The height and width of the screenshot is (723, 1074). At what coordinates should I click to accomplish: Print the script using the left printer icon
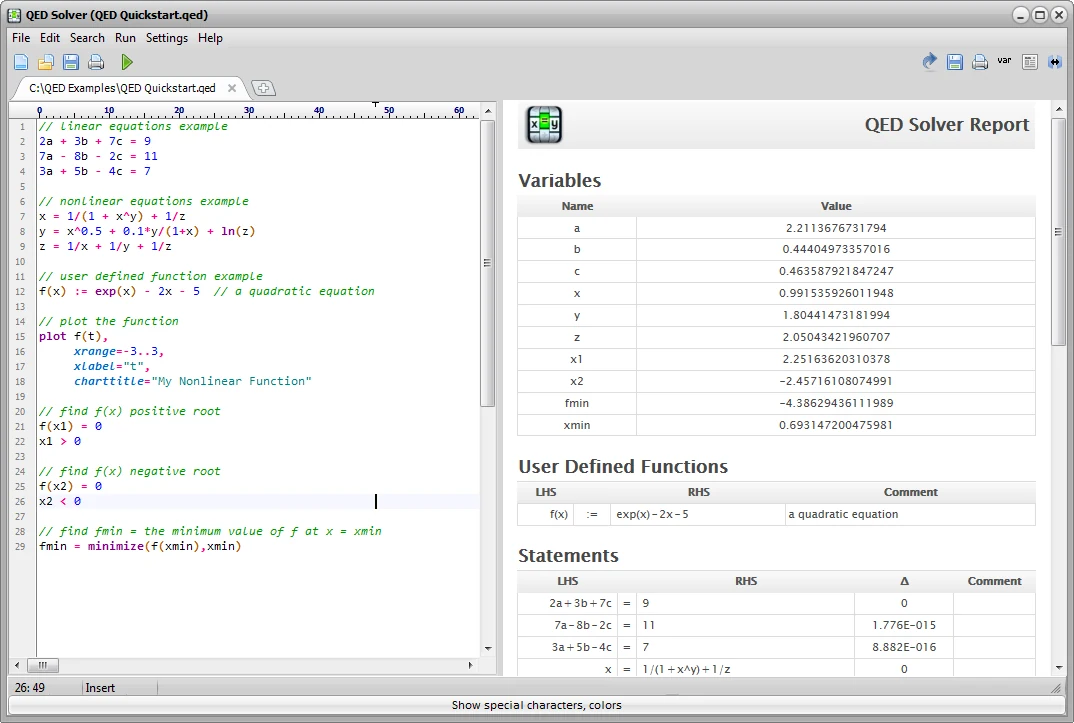(x=96, y=62)
